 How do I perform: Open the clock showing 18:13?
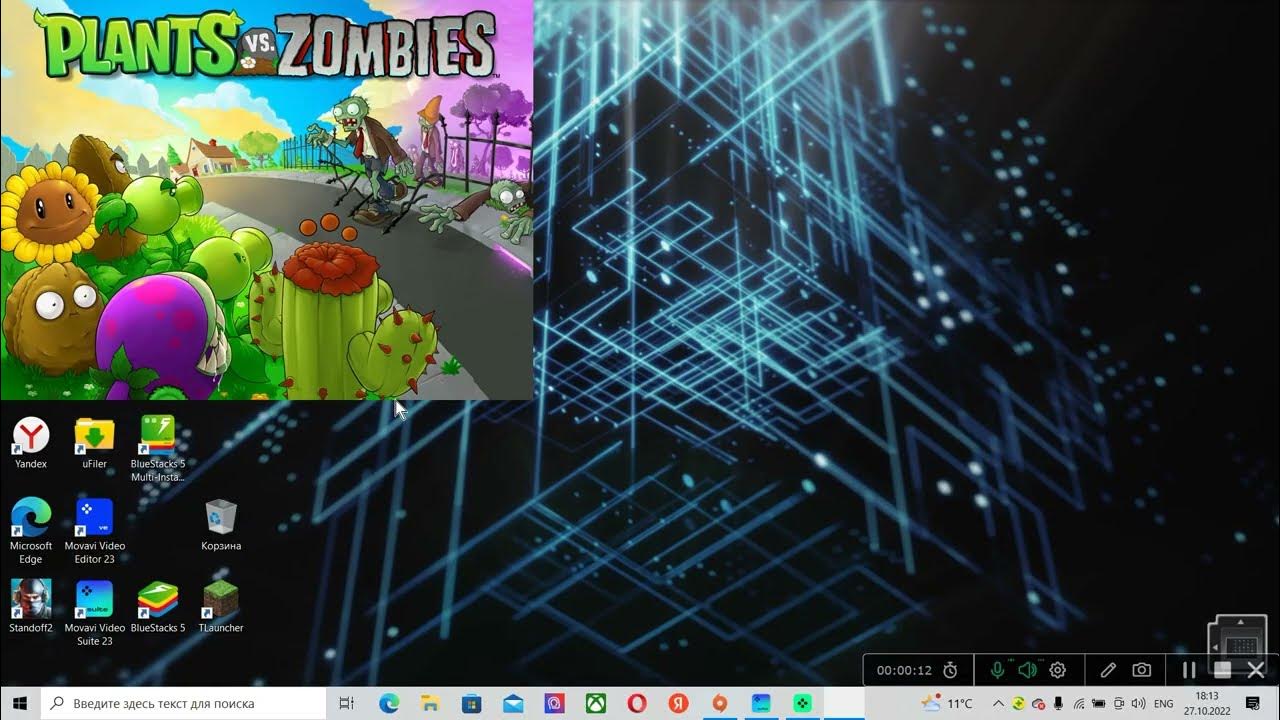click(1208, 703)
